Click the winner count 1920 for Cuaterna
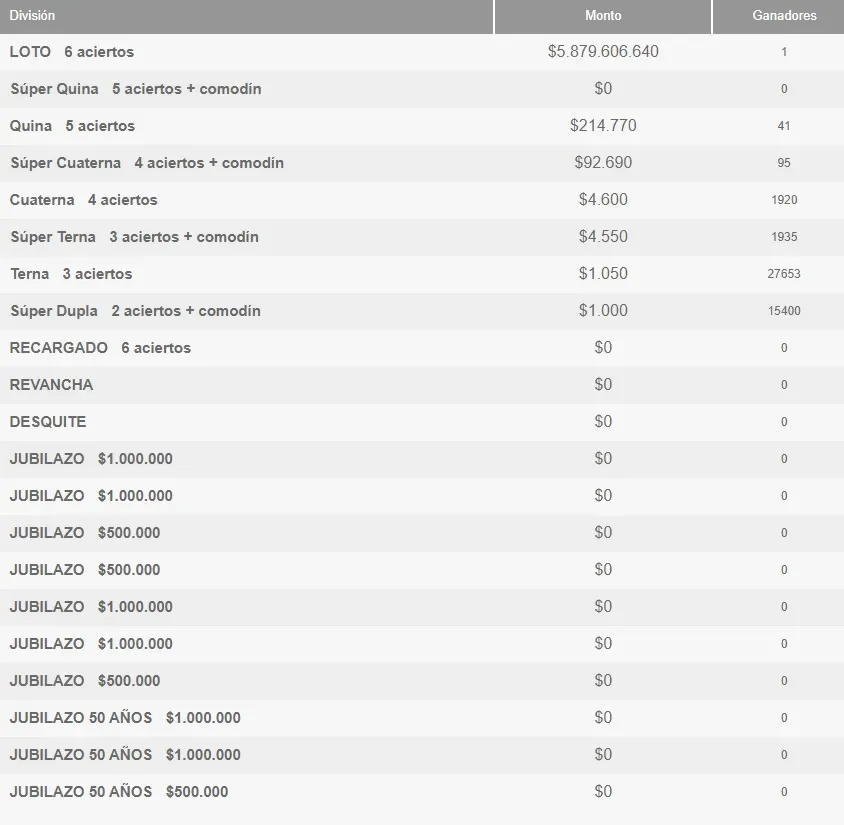This screenshot has height=825, width=844. (784, 199)
